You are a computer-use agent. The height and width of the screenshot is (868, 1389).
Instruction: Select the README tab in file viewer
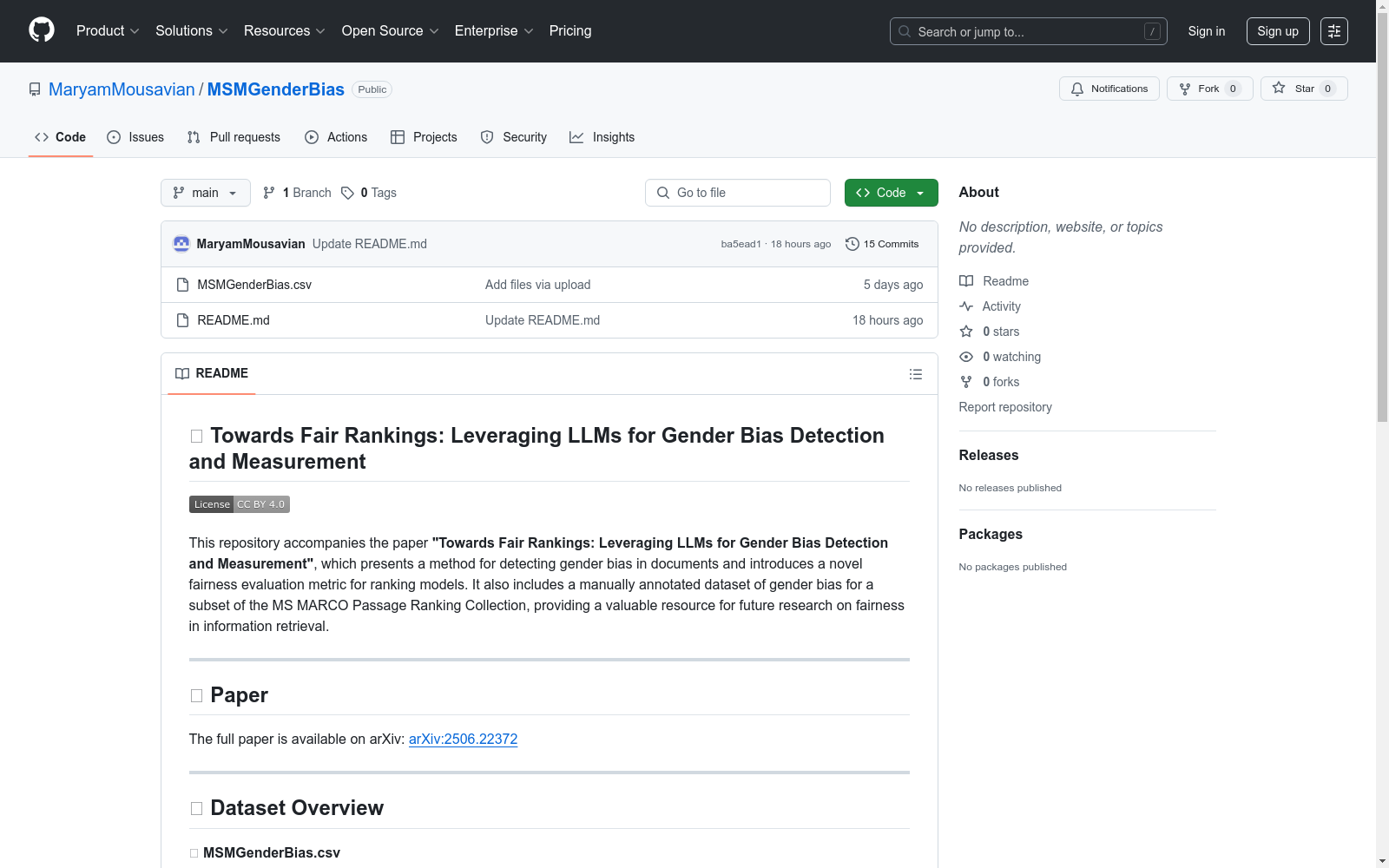click(212, 373)
